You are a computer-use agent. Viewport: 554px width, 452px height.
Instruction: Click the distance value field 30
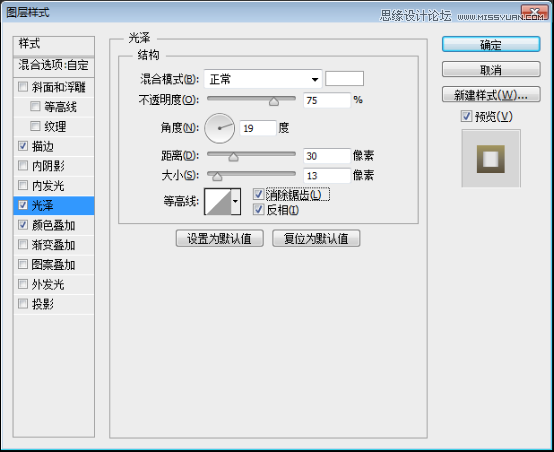click(327, 156)
